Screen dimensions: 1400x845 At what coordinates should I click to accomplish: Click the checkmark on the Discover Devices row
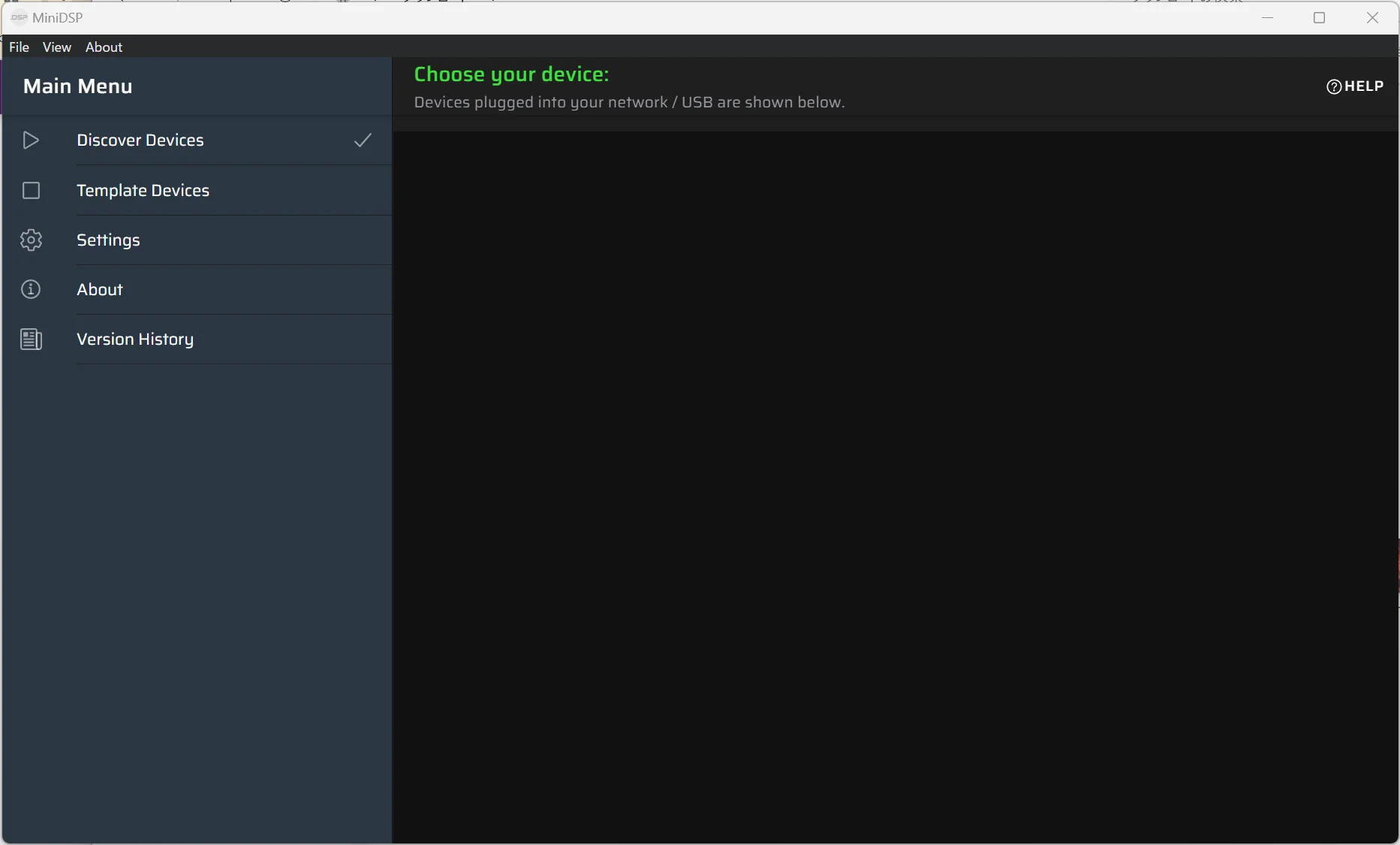coord(363,140)
